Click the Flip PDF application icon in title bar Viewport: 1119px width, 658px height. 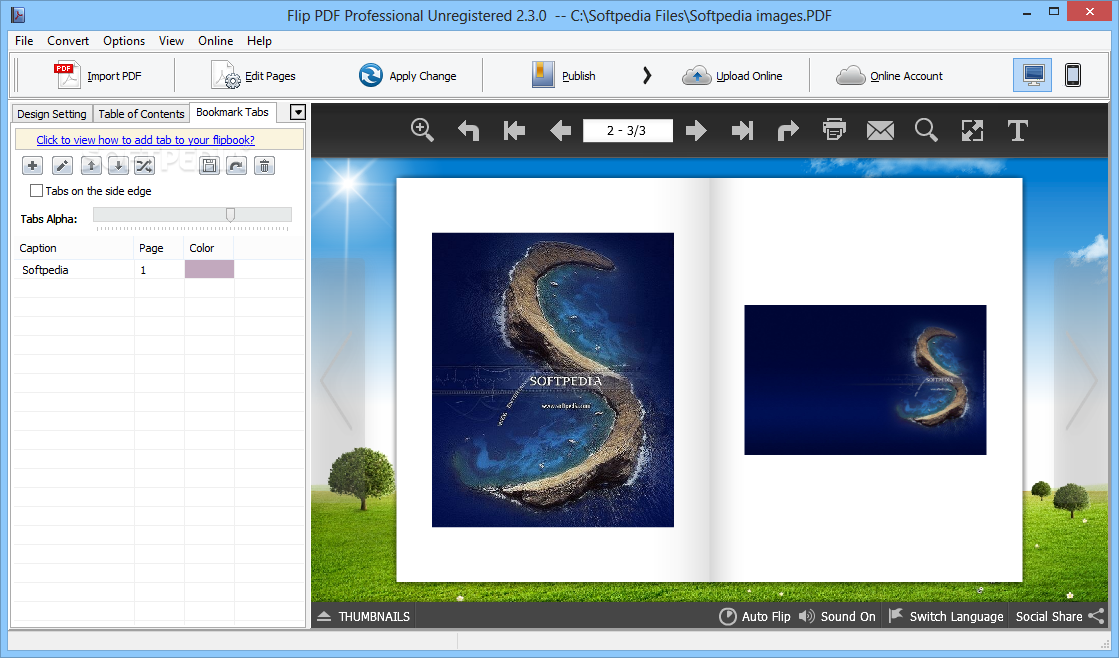(18, 14)
